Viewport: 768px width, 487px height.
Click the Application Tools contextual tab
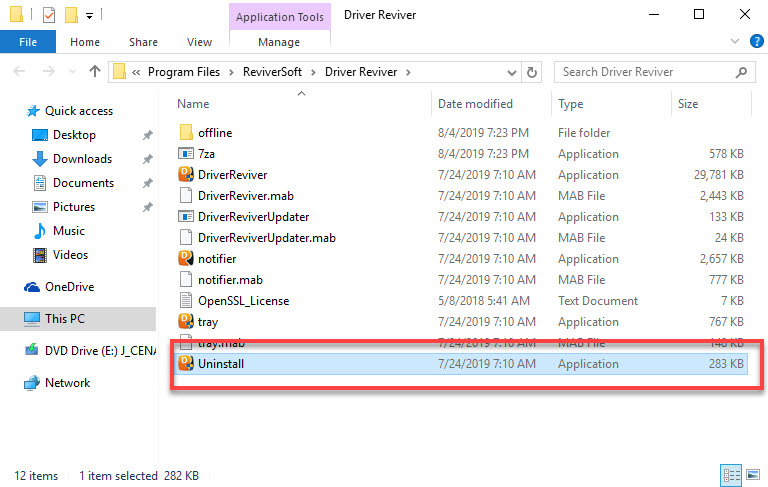tap(280, 17)
